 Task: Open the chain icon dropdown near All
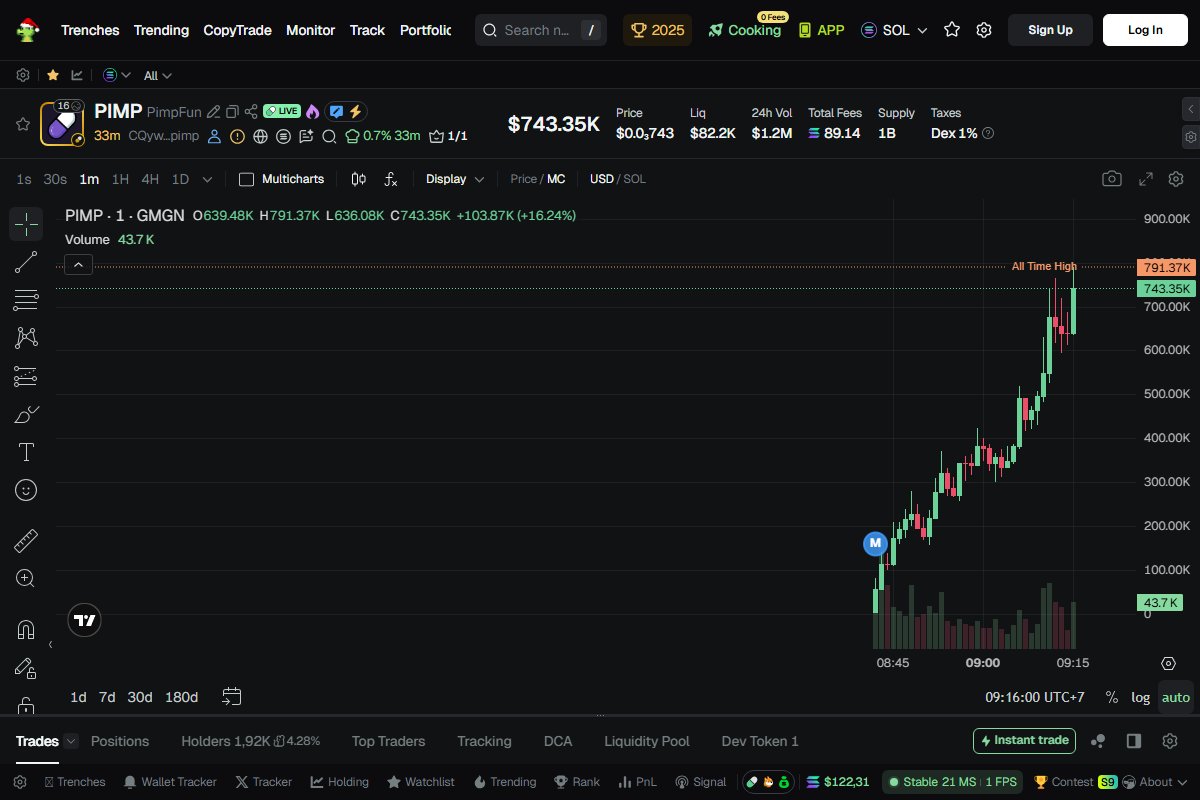coord(117,75)
